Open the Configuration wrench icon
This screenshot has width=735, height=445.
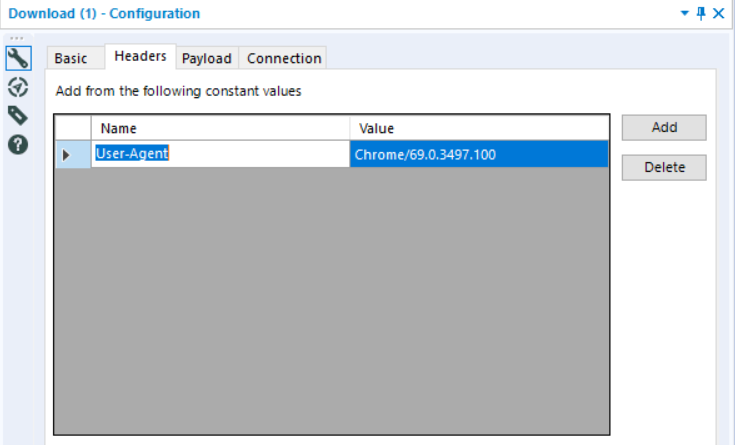point(17,58)
